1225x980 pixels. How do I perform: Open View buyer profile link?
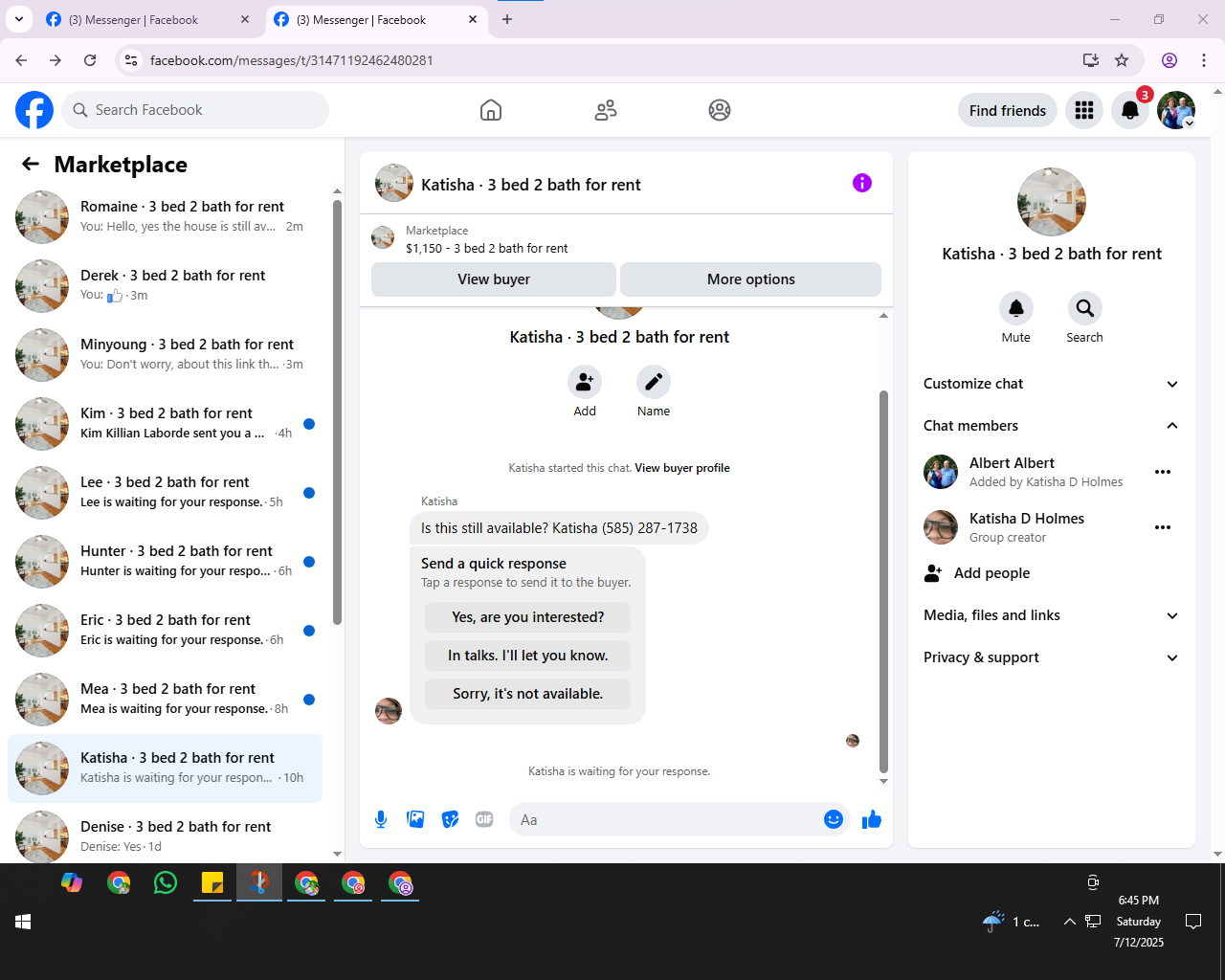click(682, 468)
